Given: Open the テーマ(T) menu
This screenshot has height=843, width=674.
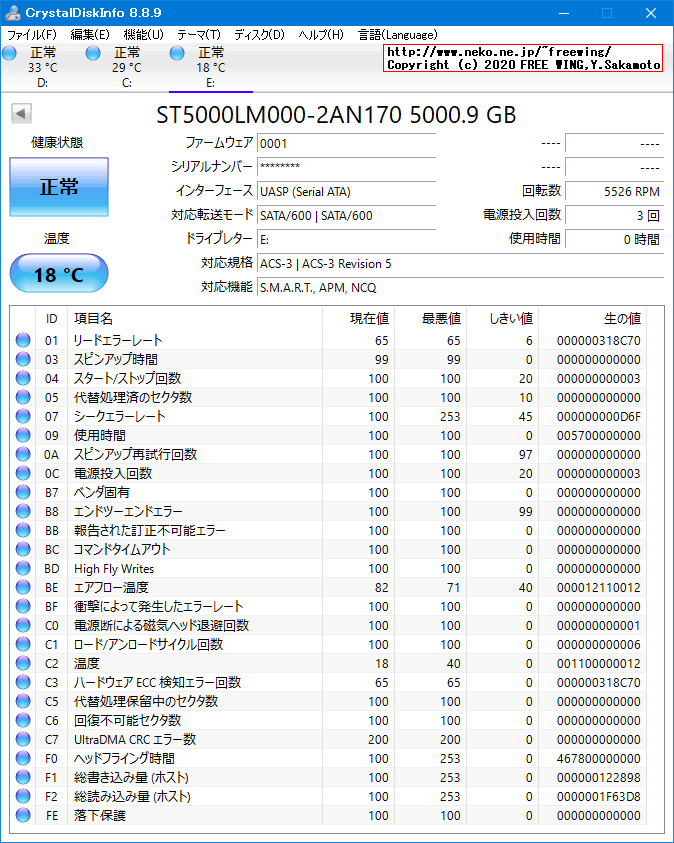Looking at the screenshot, I should click(x=199, y=35).
